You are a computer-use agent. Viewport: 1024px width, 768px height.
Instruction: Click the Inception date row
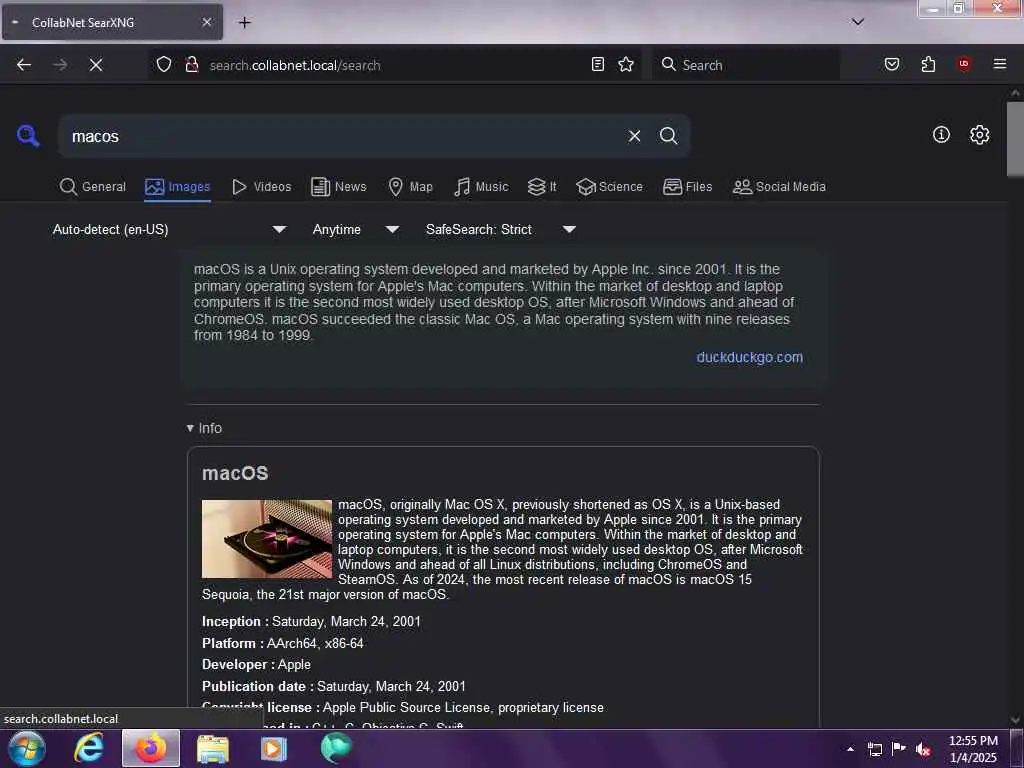pos(312,622)
